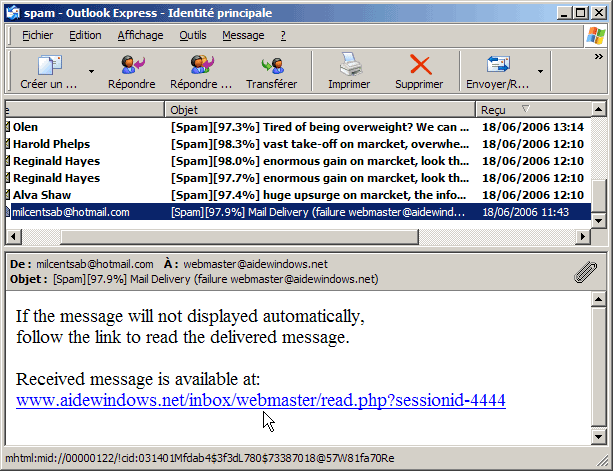
Task: Follow the aidewindows.net read.php link
Action: 260,400
